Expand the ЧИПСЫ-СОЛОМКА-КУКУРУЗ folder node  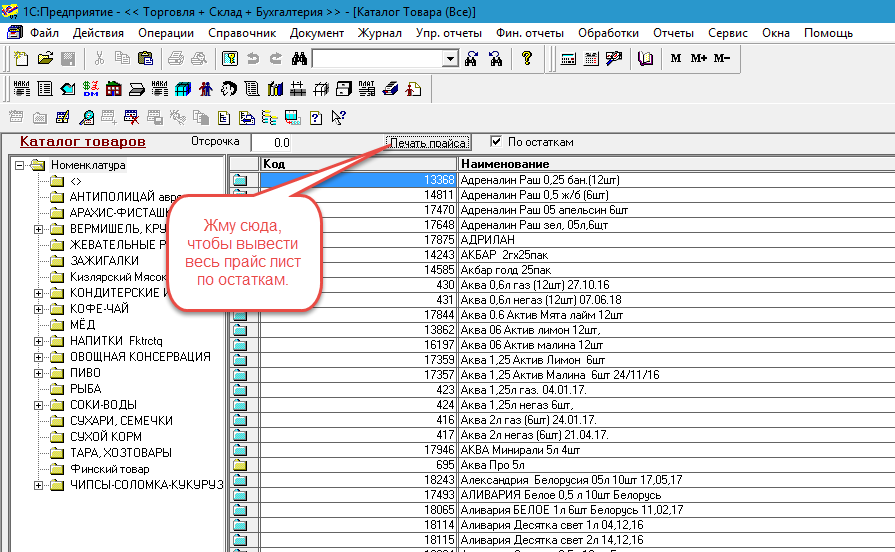(38, 485)
